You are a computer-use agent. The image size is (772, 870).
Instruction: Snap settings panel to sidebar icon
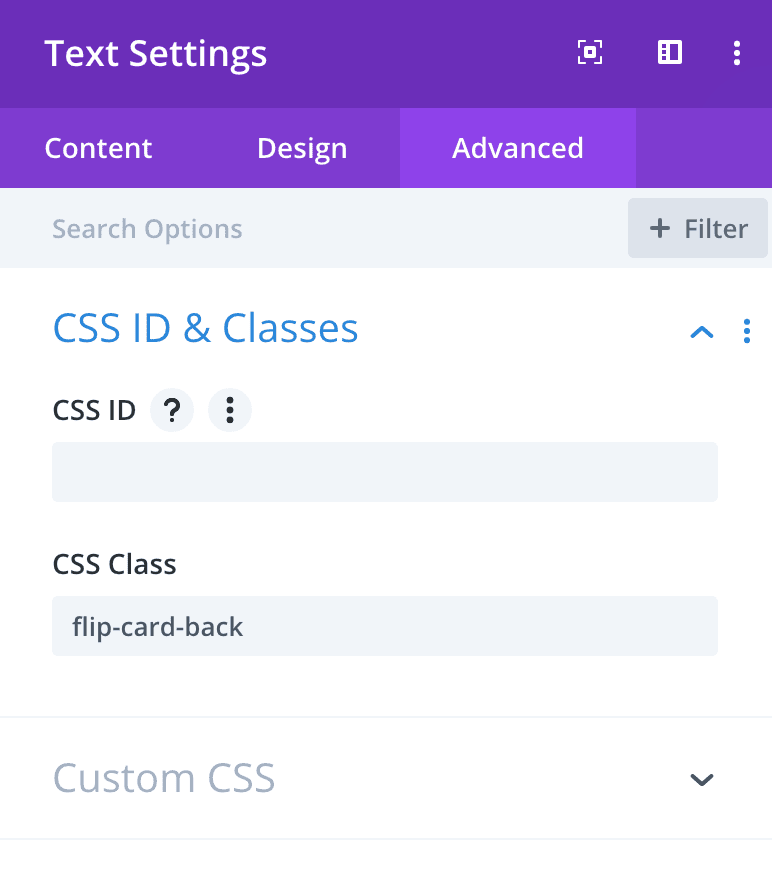tap(670, 53)
